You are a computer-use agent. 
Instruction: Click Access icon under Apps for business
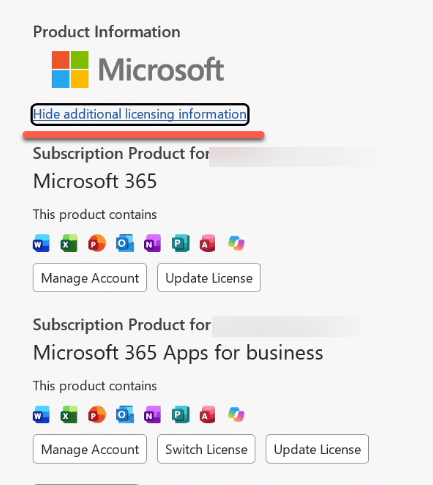pos(208,414)
